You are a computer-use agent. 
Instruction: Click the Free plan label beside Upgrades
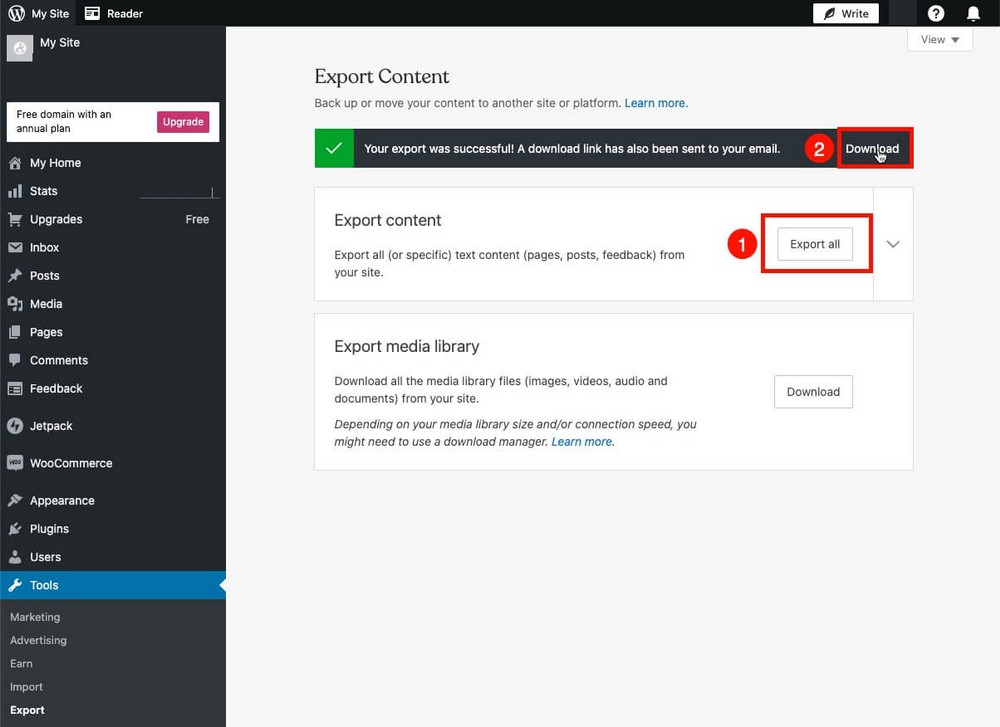point(197,219)
